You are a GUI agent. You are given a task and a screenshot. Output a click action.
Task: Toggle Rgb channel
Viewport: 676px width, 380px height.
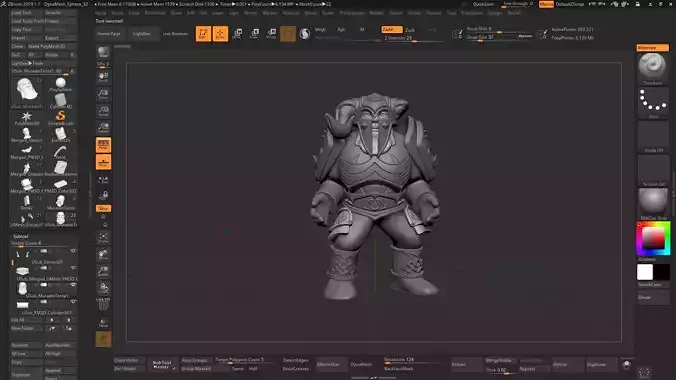coord(341,30)
